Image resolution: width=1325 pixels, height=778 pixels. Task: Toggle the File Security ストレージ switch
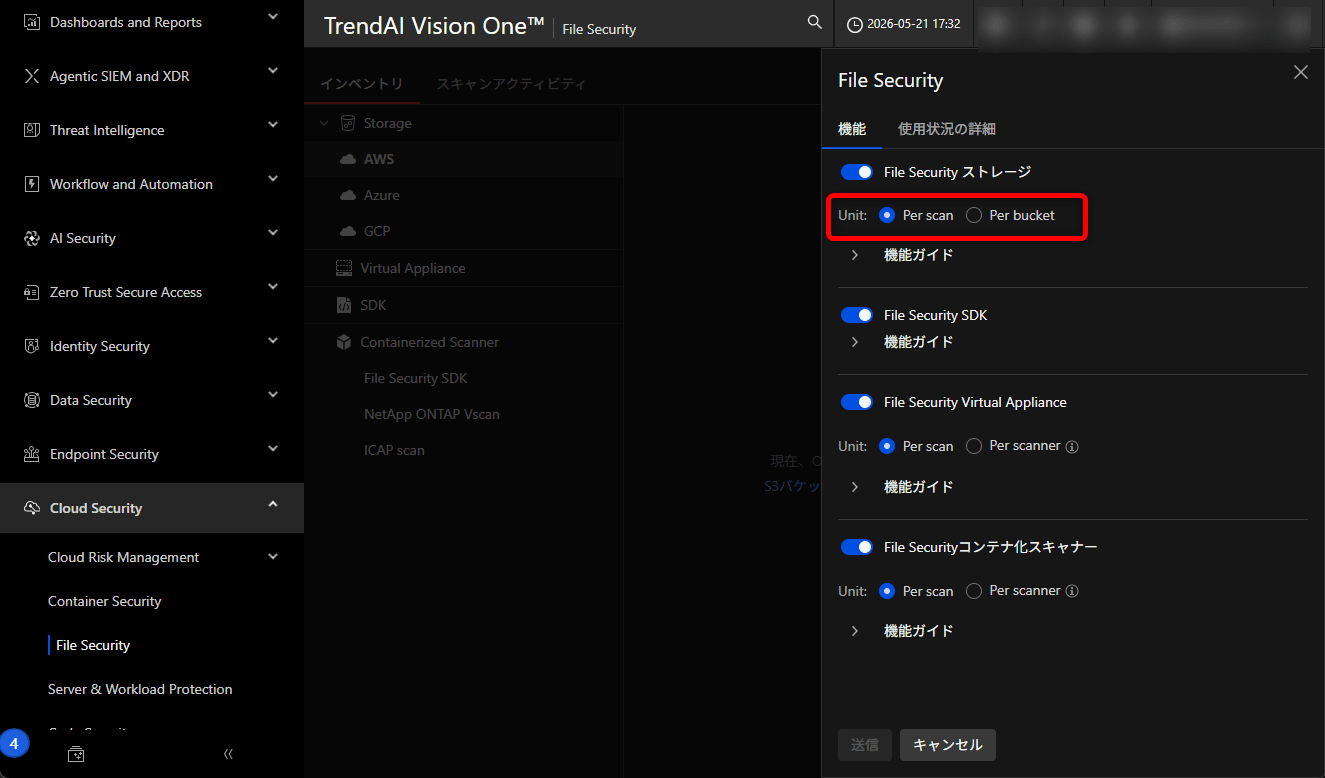point(857,172)
